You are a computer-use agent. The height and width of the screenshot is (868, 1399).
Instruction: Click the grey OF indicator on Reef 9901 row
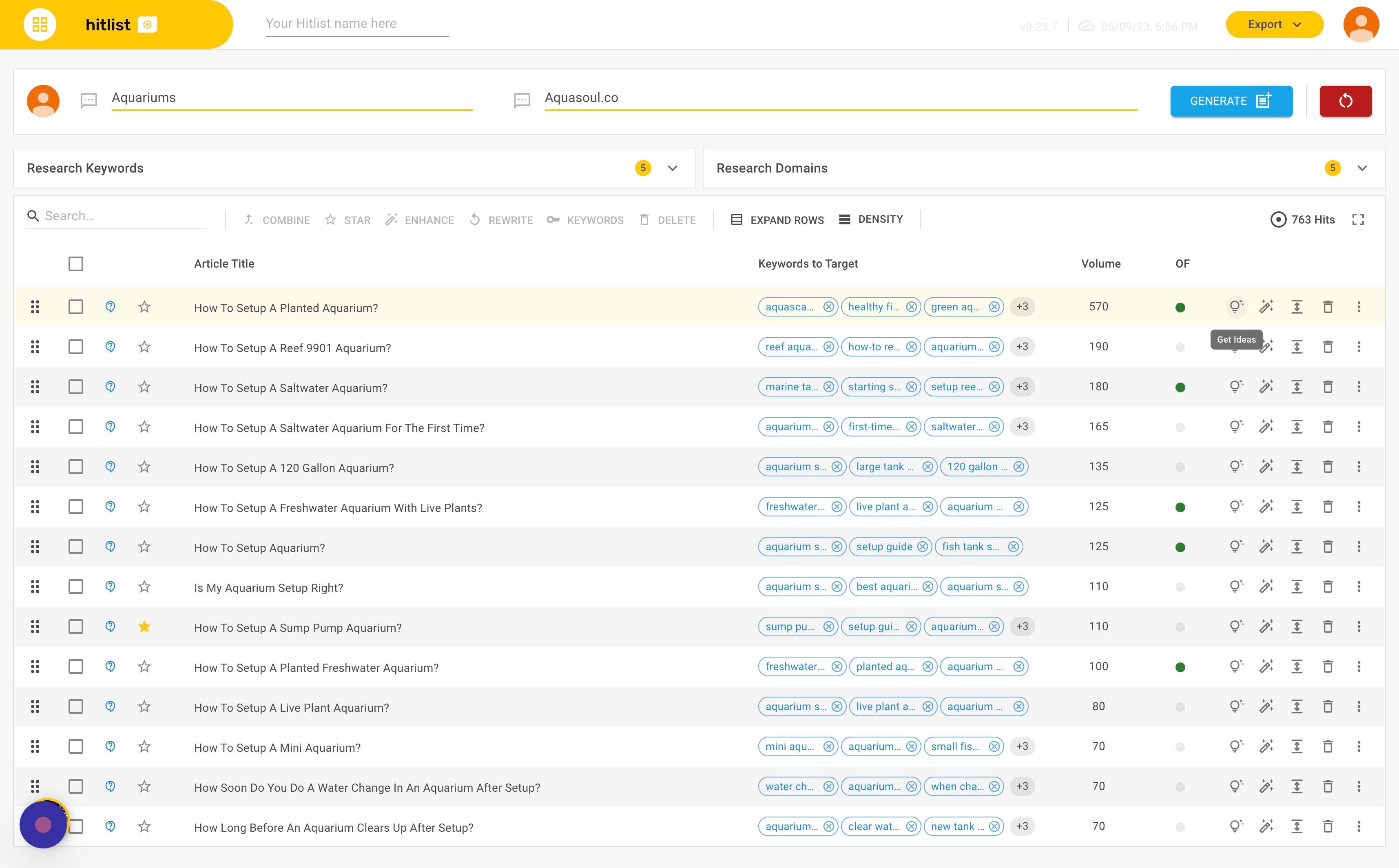click(1180, 347)
